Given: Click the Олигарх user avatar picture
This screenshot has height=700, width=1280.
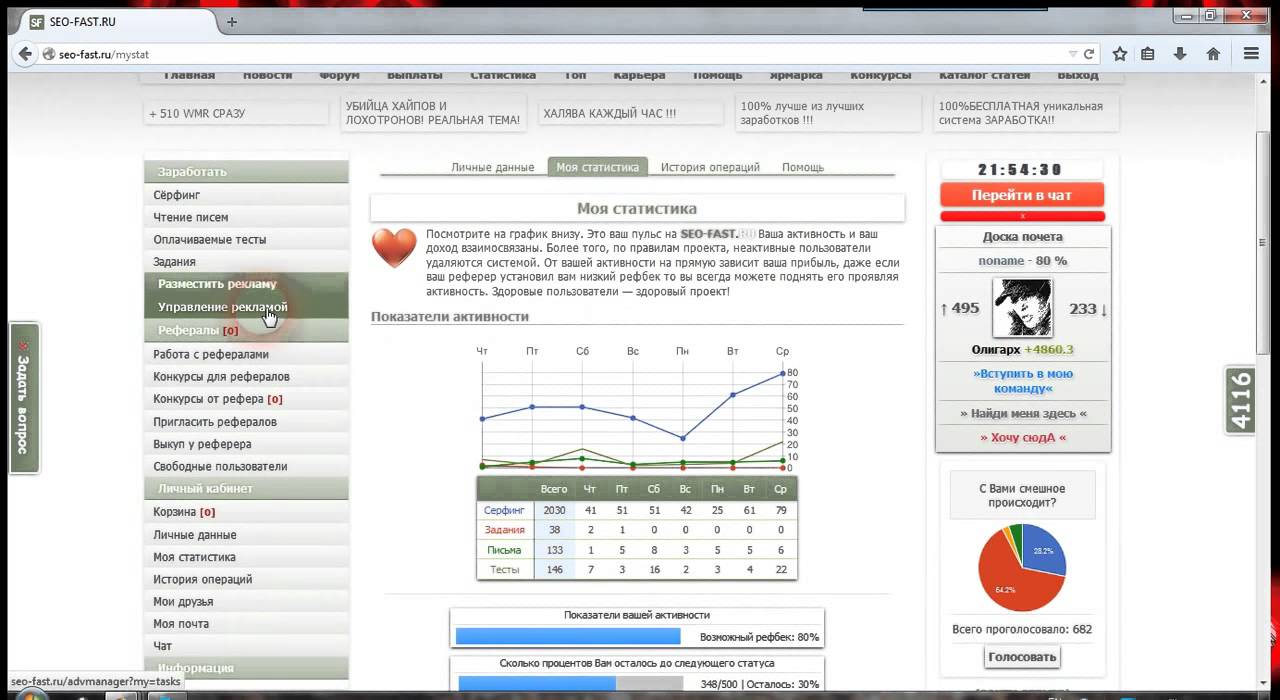Looking at the screenshot, I should click(x=1021, y=308).
